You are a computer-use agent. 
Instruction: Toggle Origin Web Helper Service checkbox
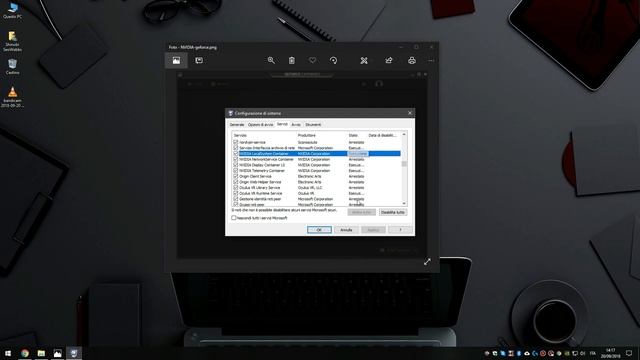point(236,182)
